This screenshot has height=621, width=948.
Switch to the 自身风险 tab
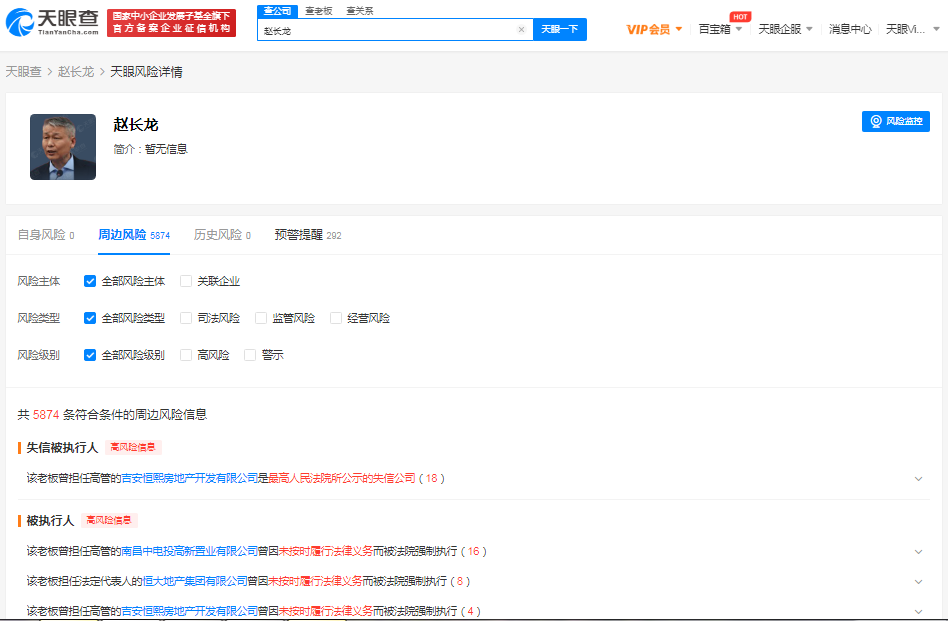tap(46, 235)
